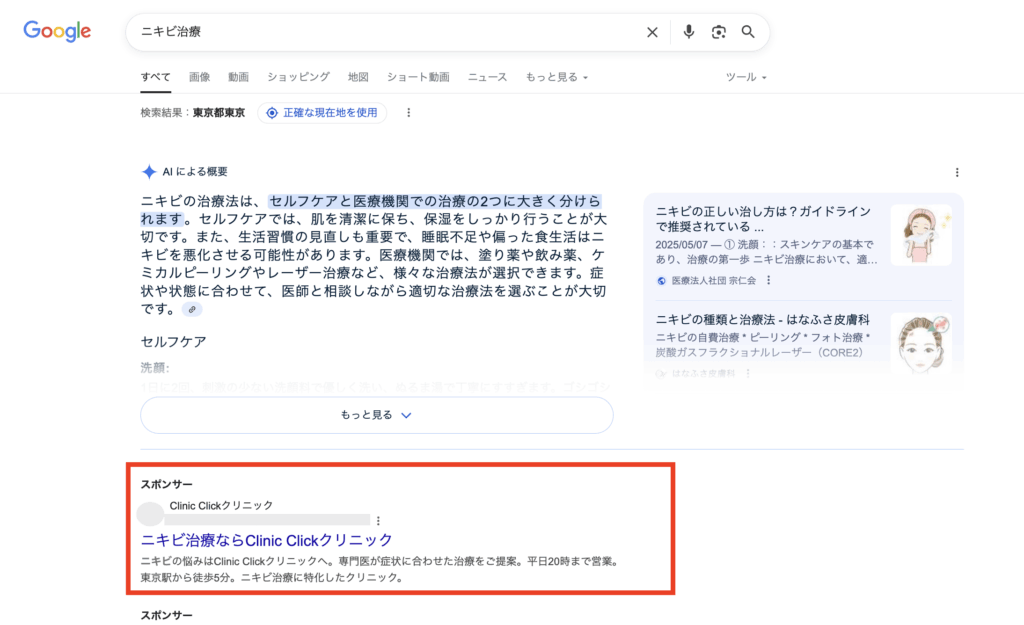Click 正確な現在地を使用 button
1024x625 pixels.
(x=322, y=113)
